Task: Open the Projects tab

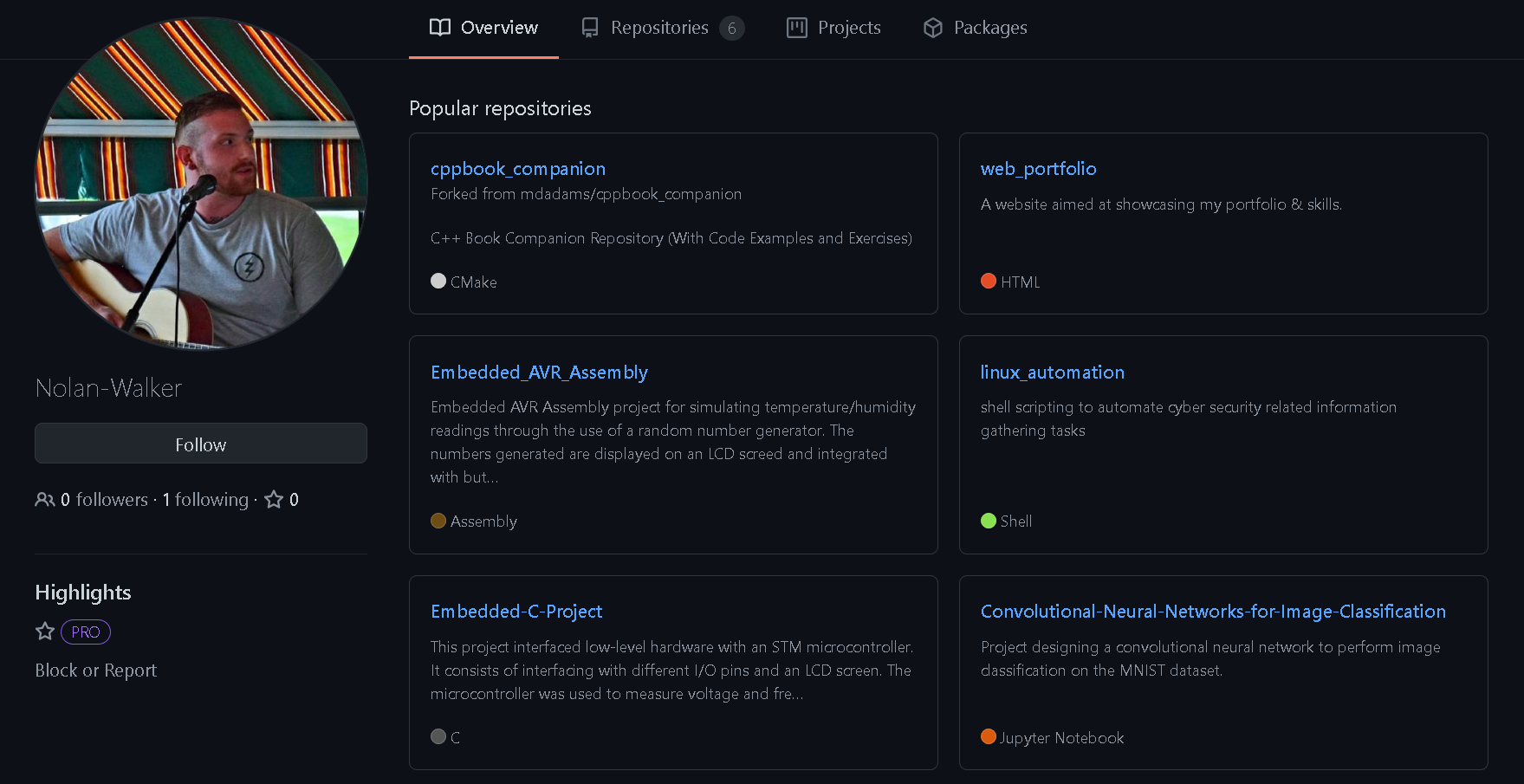Action: (834, 28)
